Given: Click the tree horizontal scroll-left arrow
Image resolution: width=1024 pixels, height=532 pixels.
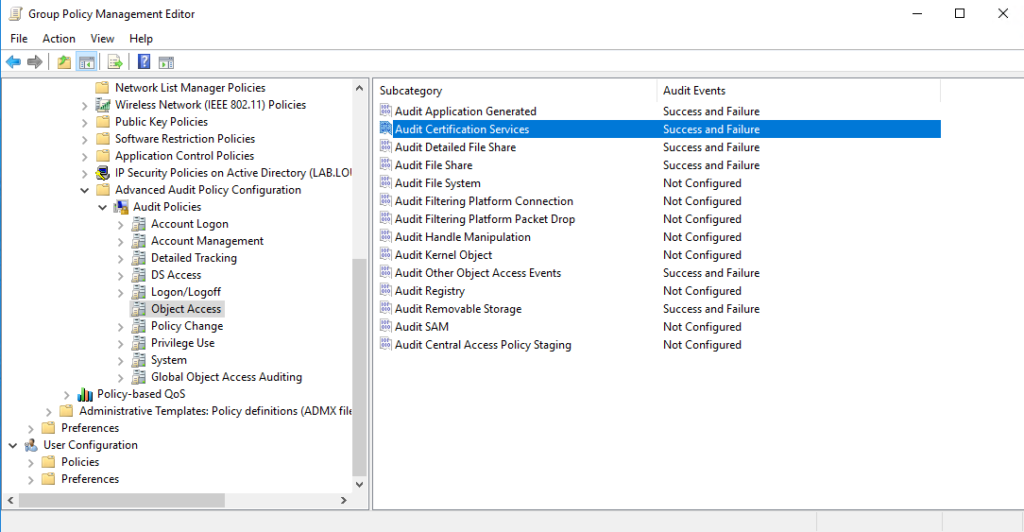Looking at the screenshot, I should [10, 500].
